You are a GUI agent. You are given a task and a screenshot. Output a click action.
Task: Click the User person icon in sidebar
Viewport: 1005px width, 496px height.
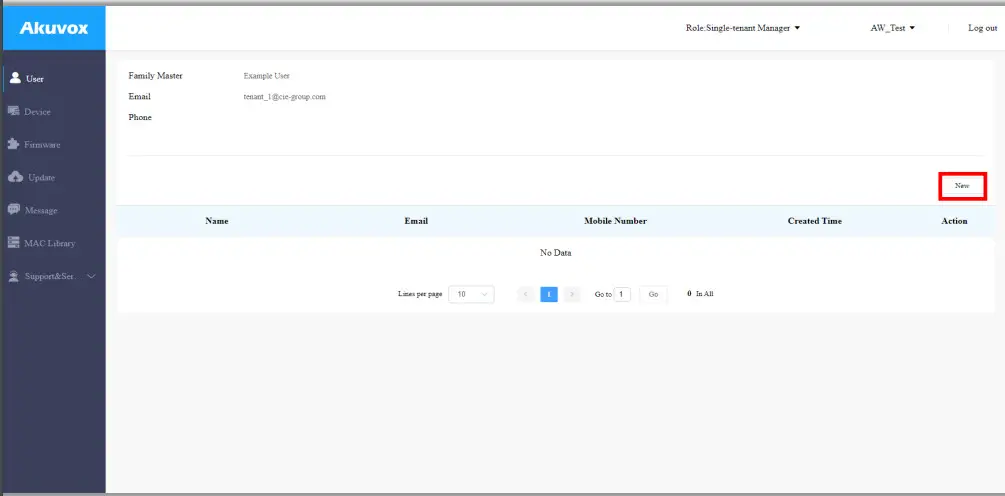pos(15,78)
